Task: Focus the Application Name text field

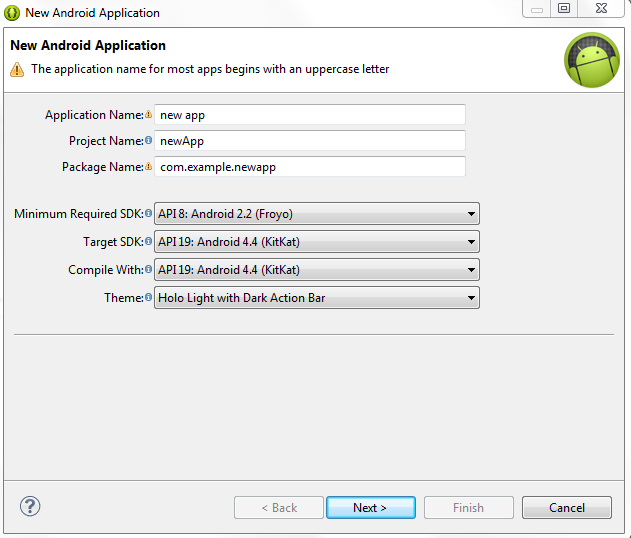Action: pyautogui.click(x=311, y=115)
